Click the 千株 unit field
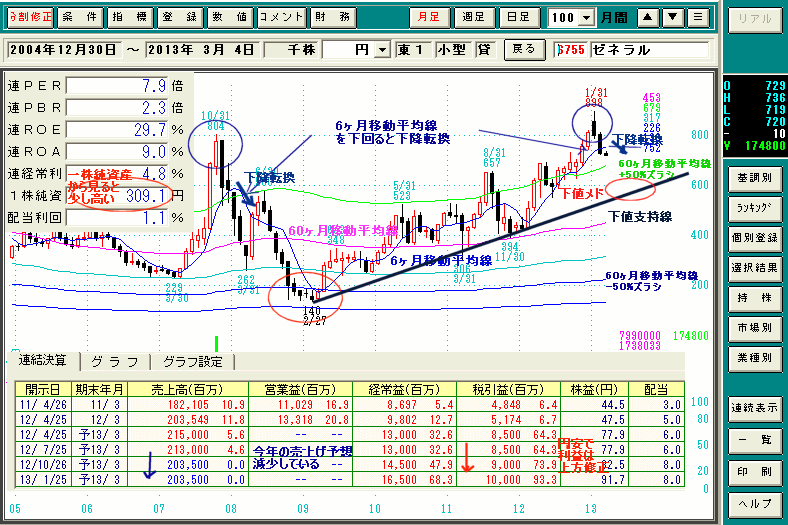Screen dimensions: 788x525 292,50
